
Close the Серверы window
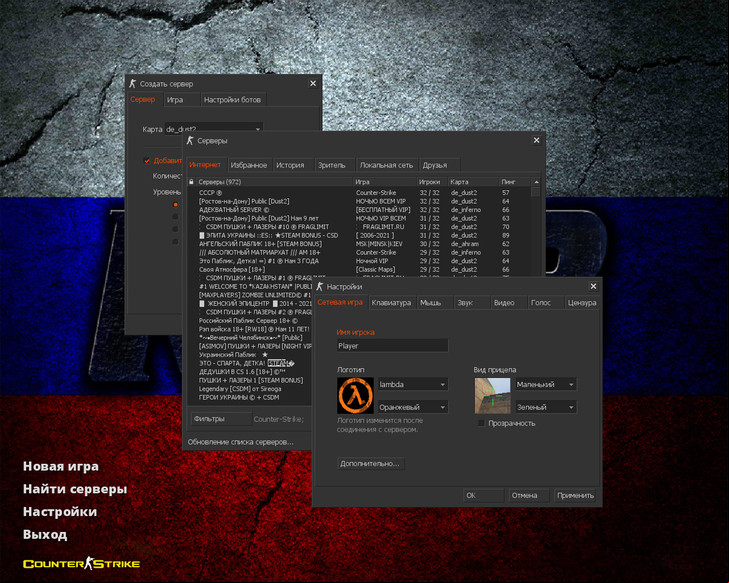(x=537, y=140)
